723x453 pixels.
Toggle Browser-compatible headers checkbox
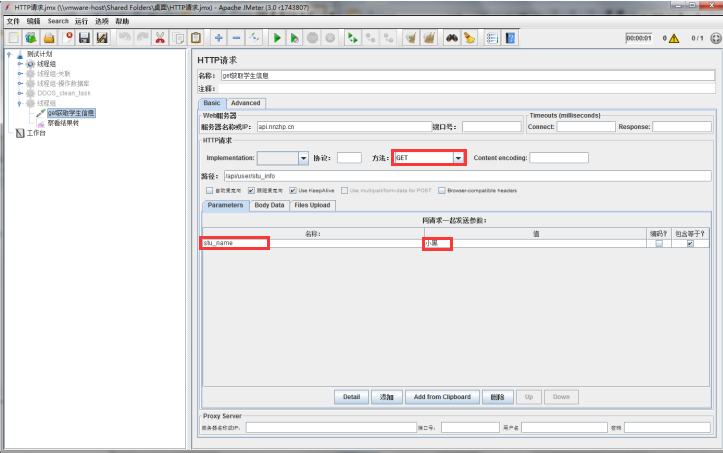point(442,191)
